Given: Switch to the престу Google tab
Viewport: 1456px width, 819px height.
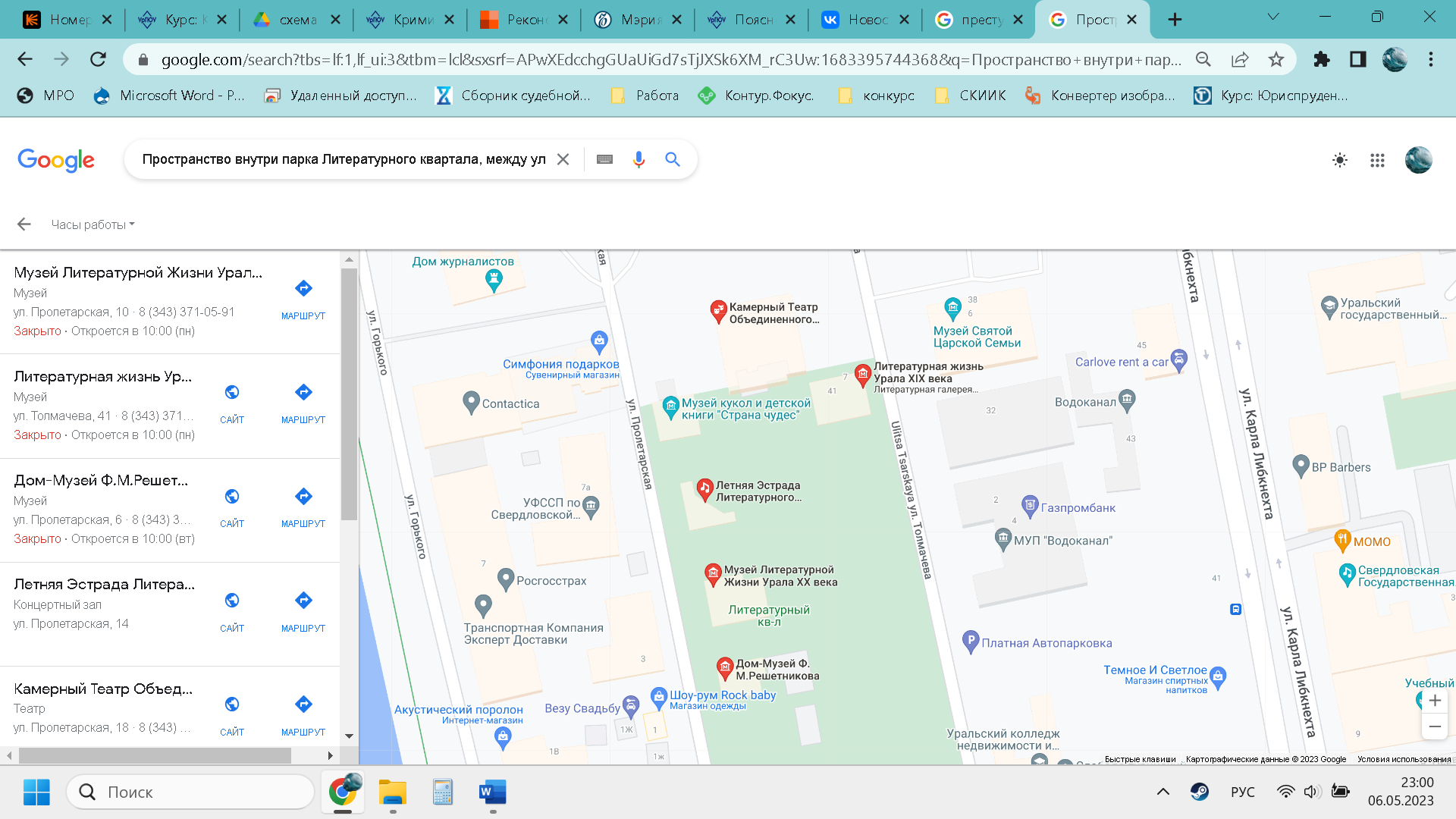Looking at the screenshot, I should 979,20.
